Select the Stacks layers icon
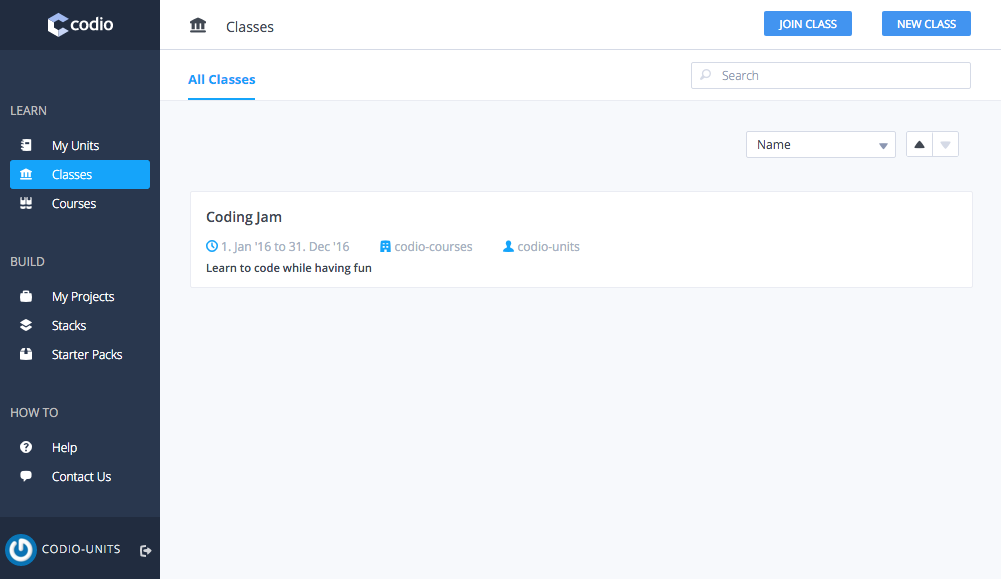 [x=25, y=325]
